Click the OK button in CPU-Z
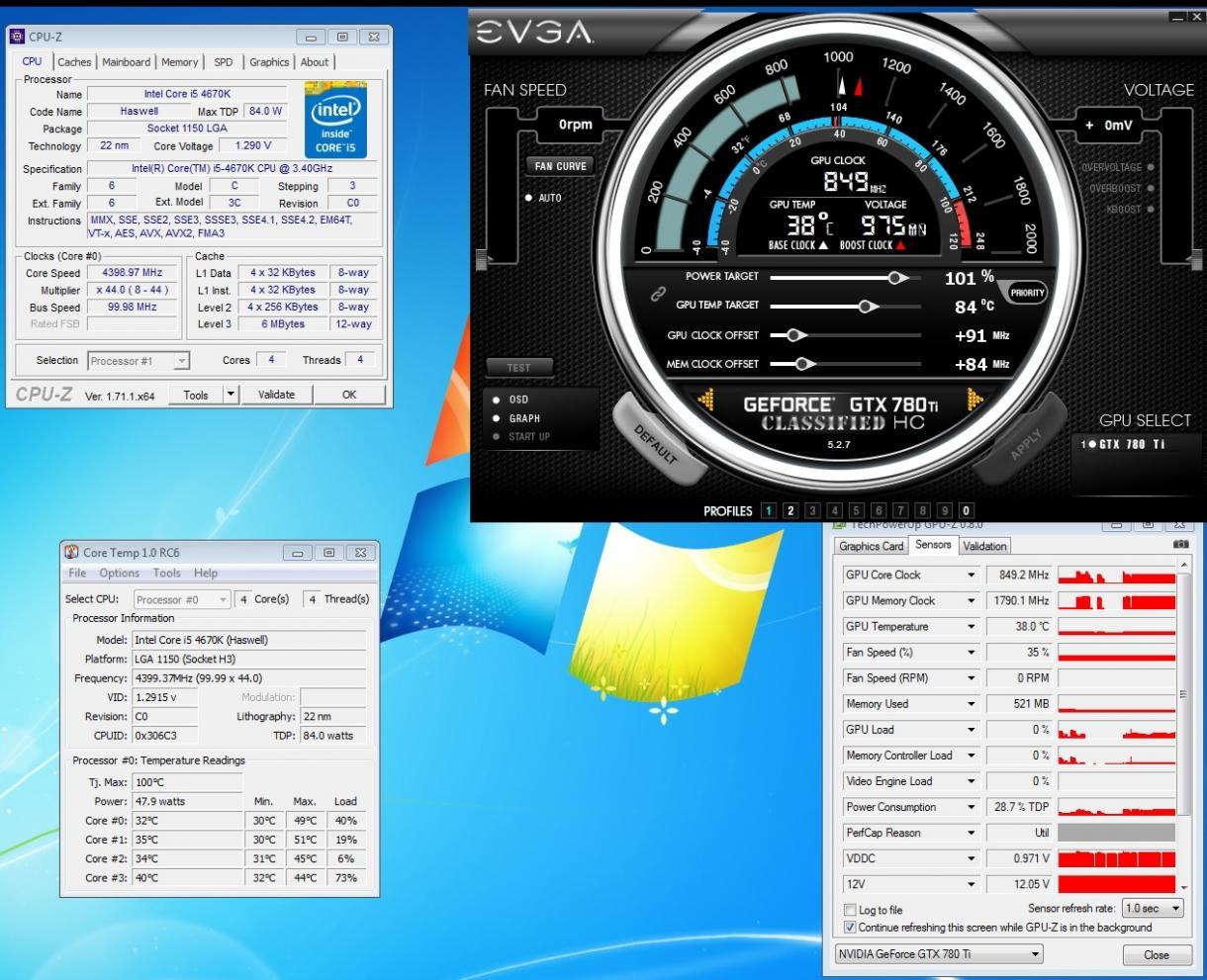 point(349,395)
